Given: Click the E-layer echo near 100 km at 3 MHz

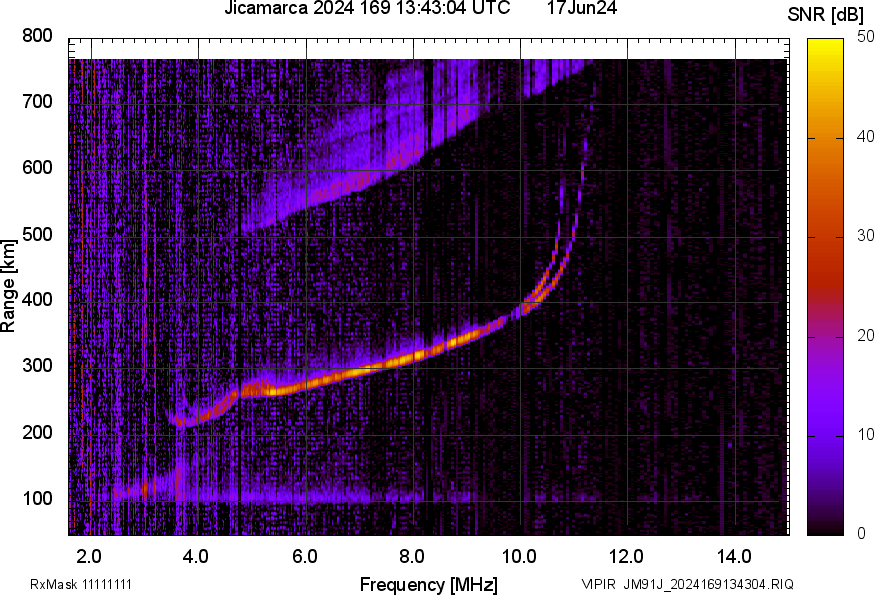Looking at the screenshot, I should coord(144,491).
